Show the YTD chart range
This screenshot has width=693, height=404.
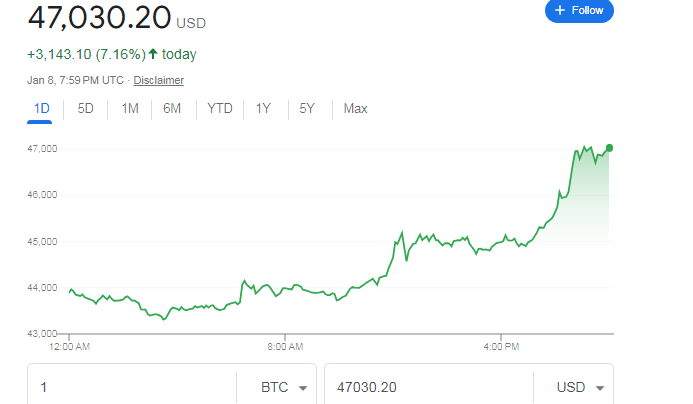click(x=220, y=109)
